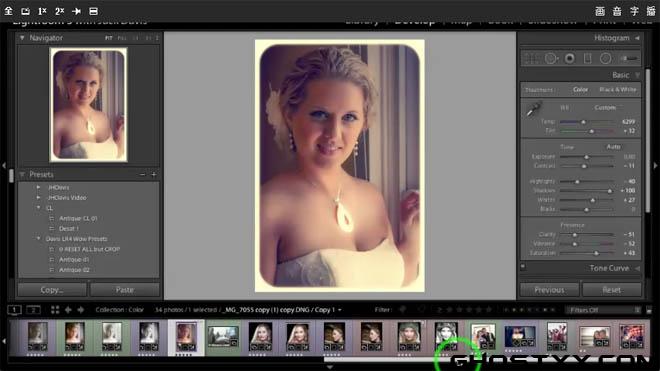Apply the Desat 1 preset
This screenshot has width=660, height=371.
(69, 229)
